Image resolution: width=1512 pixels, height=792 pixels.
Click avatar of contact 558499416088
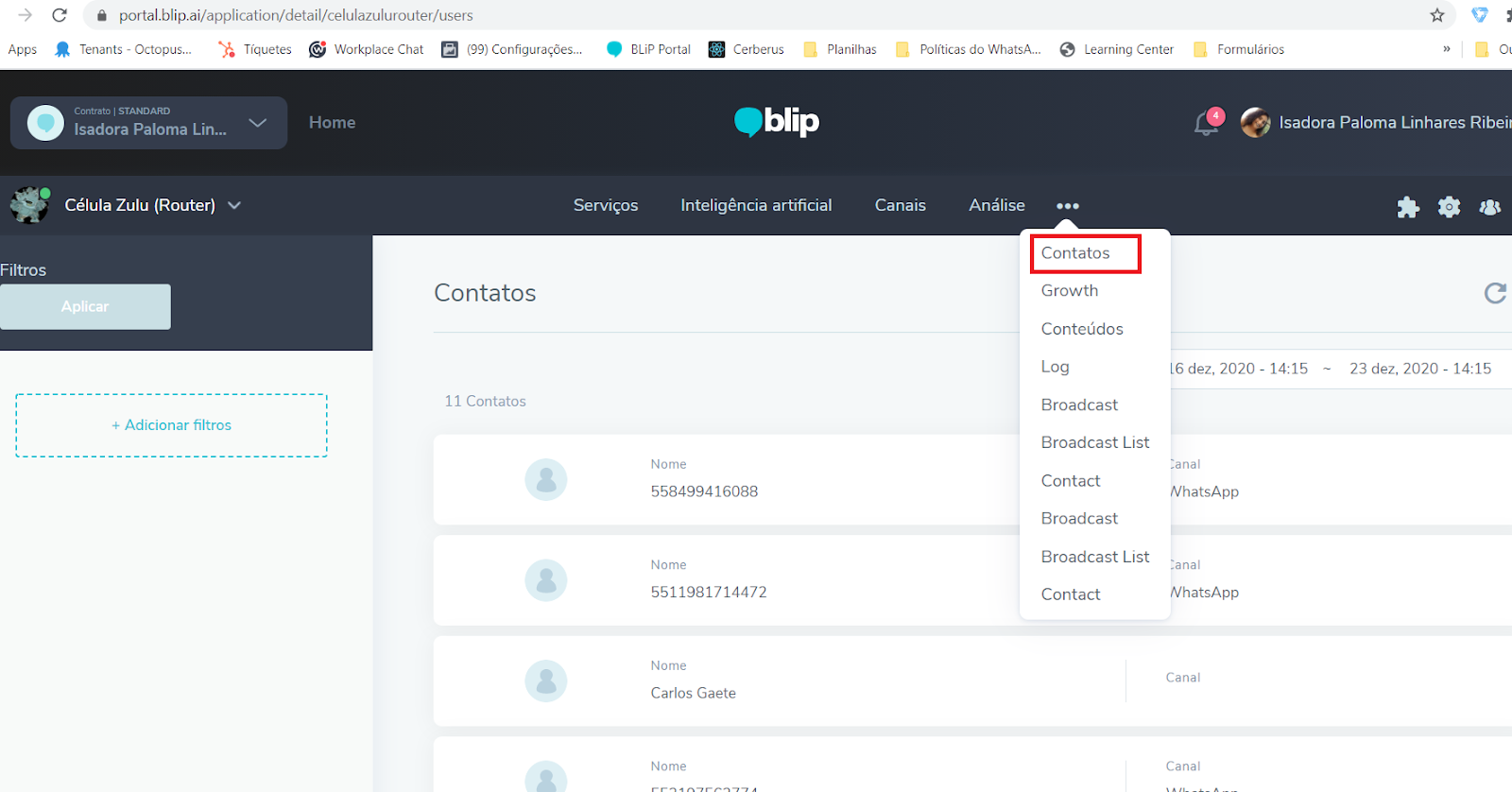(x=546, y=480)
